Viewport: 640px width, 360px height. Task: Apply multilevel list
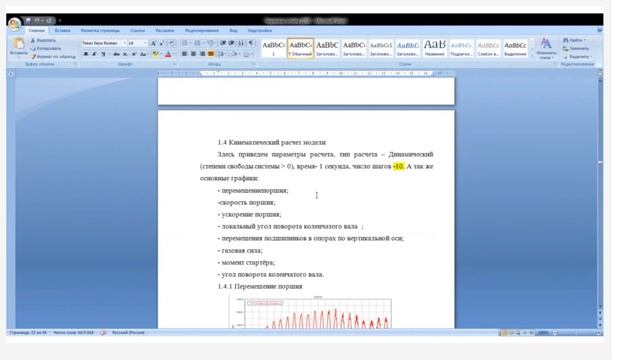[211, 43]
